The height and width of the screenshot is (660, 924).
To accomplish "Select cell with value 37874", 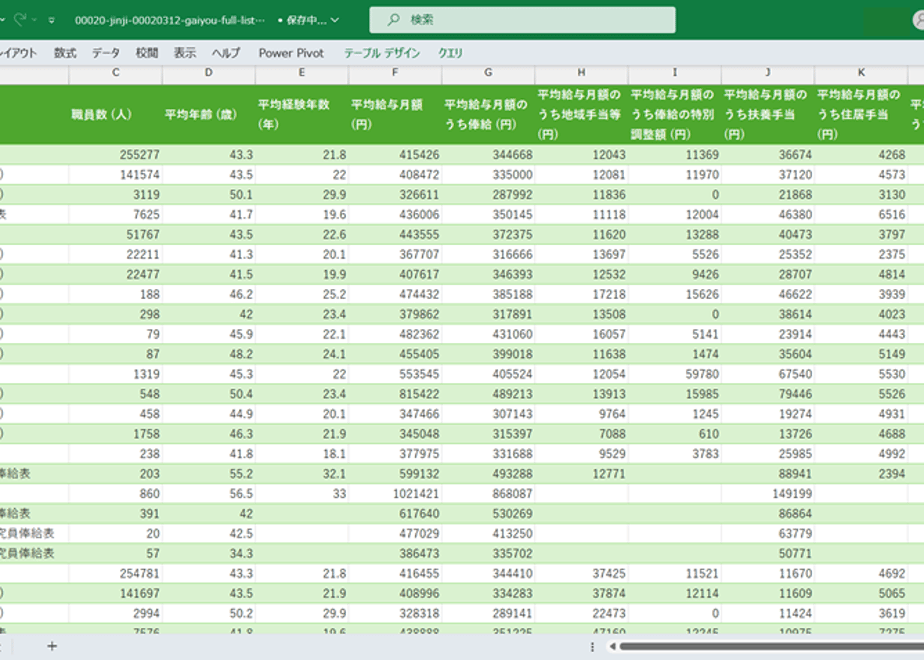I will click(x=581, y=593).
